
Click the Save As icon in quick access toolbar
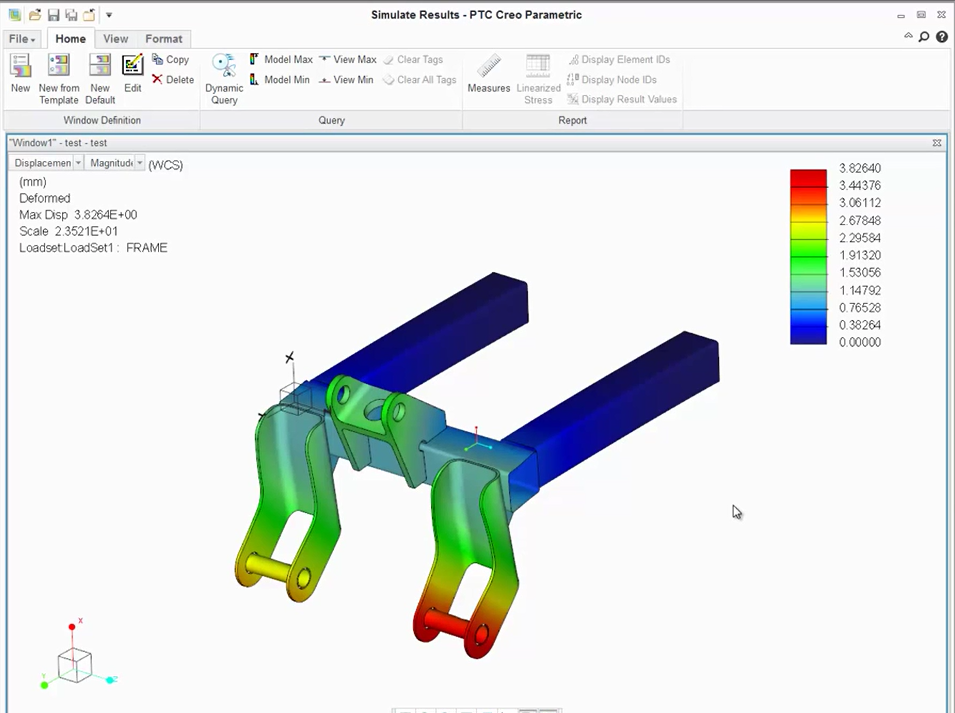[x=71, y=15]
